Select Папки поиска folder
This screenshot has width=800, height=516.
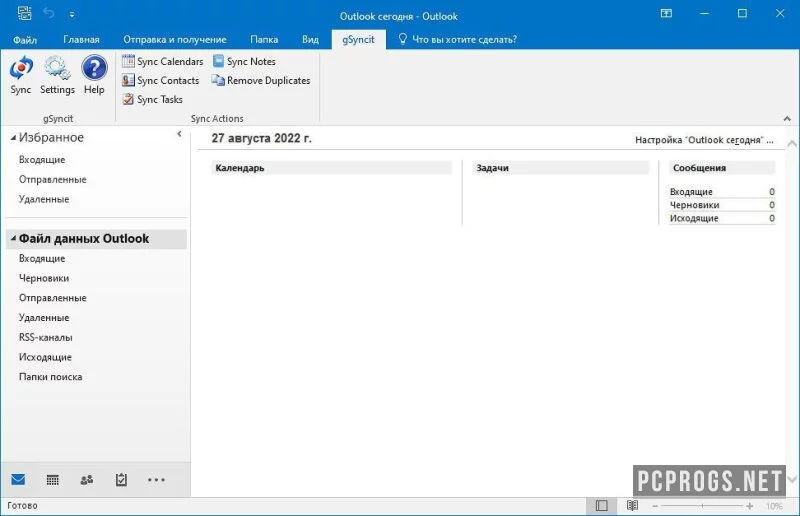[51, 377]
